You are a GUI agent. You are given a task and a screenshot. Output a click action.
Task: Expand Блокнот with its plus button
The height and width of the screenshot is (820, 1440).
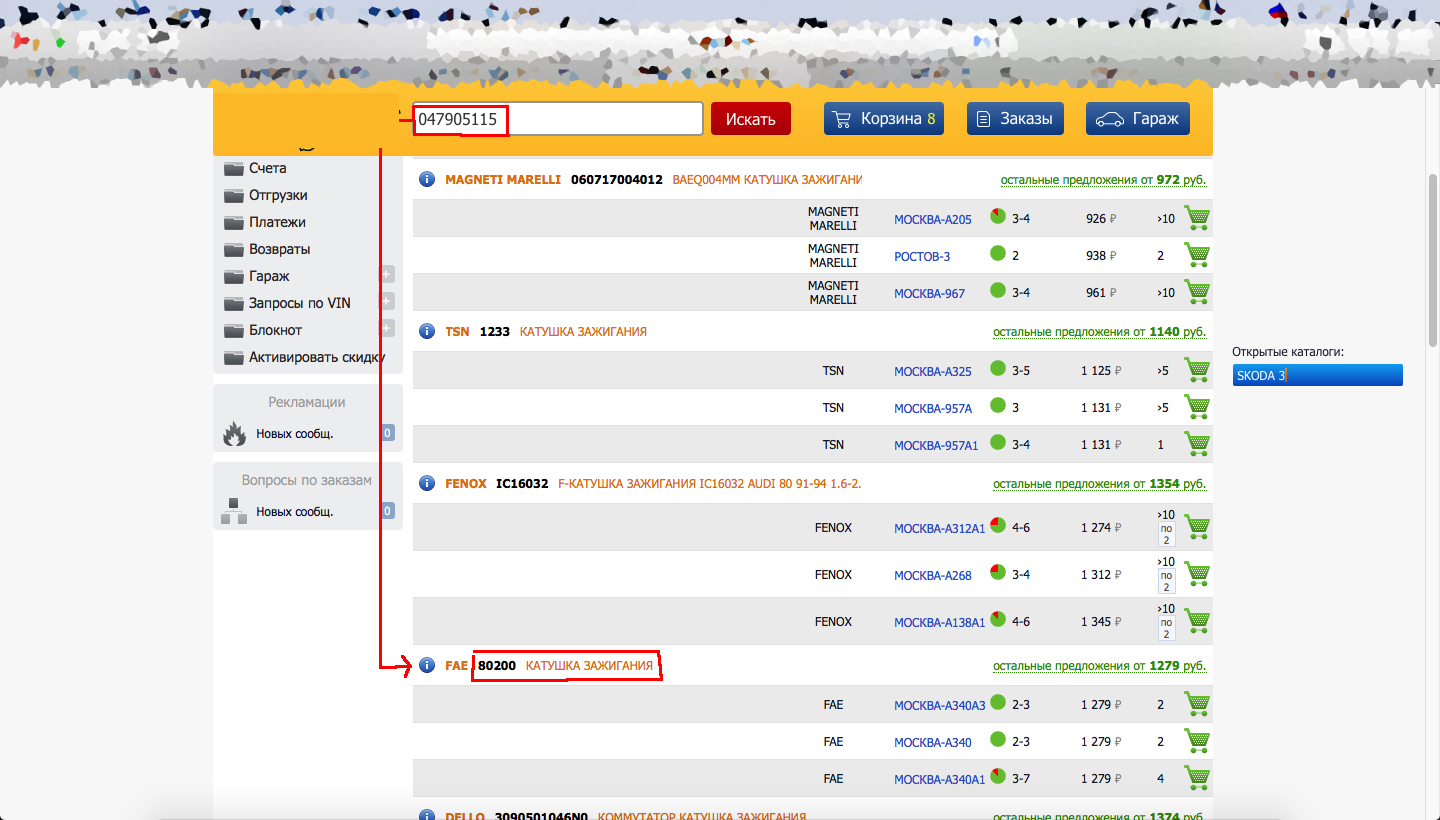tap(387, 329)
